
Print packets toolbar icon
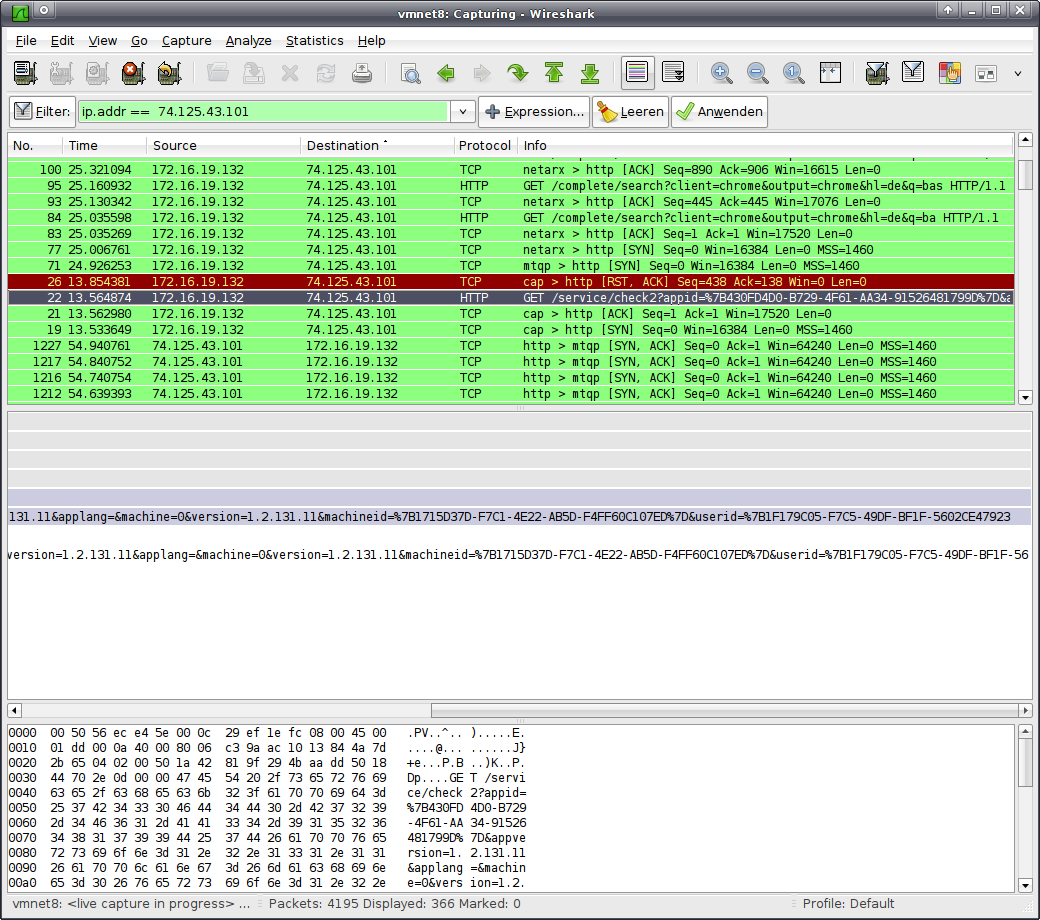[x=361, y=73]
